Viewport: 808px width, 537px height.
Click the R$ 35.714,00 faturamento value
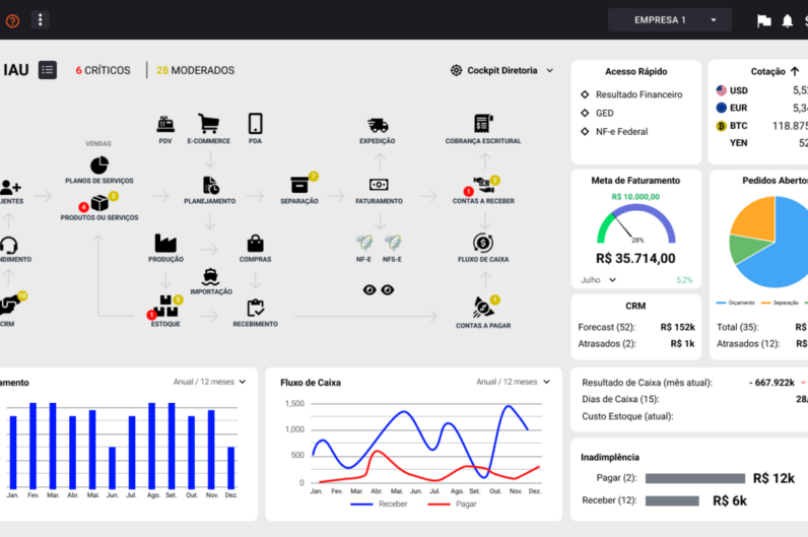(x=635, y=258)
